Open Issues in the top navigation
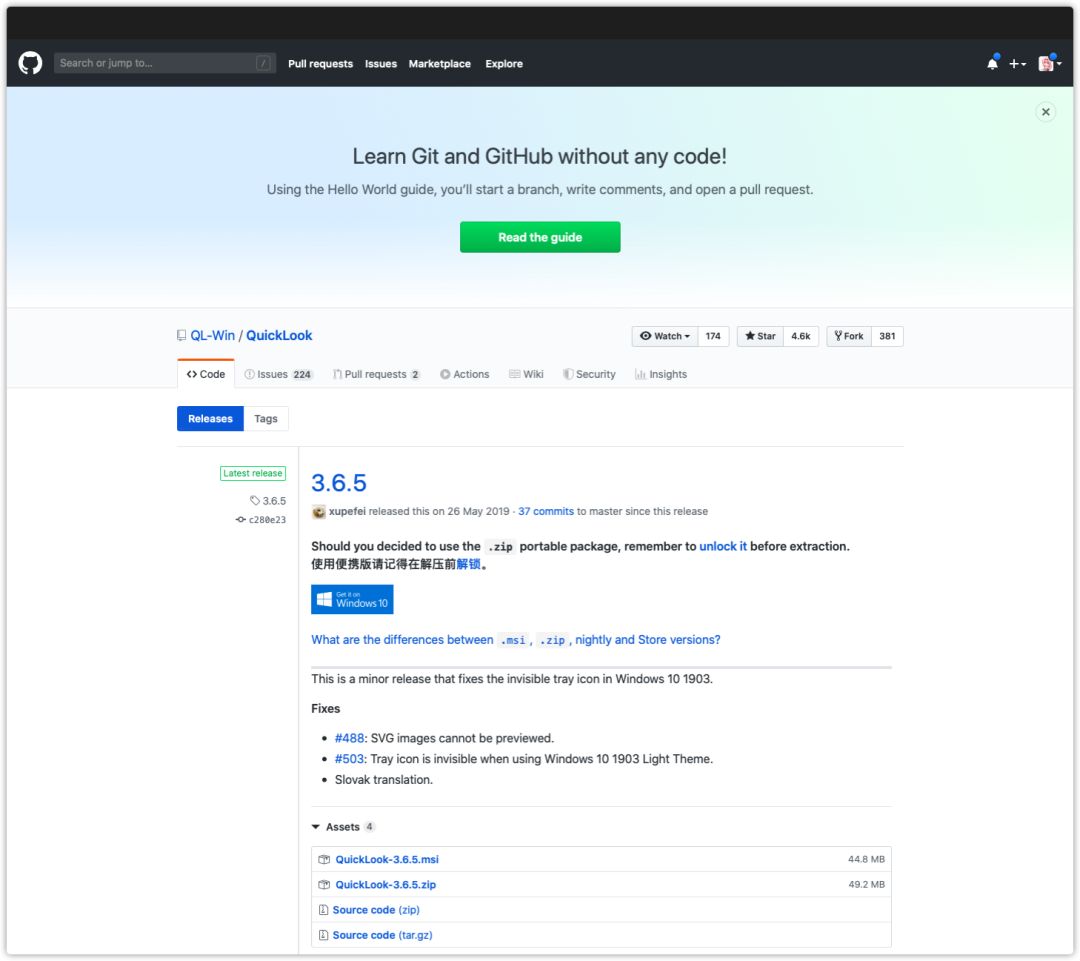This screenshot has width=1080, height=961. (x=381, y=63)
